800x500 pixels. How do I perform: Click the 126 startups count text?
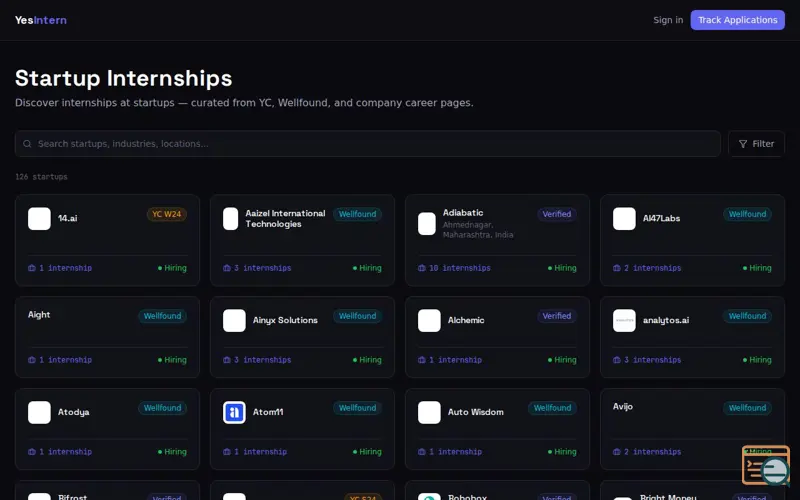tap(41, 177)
